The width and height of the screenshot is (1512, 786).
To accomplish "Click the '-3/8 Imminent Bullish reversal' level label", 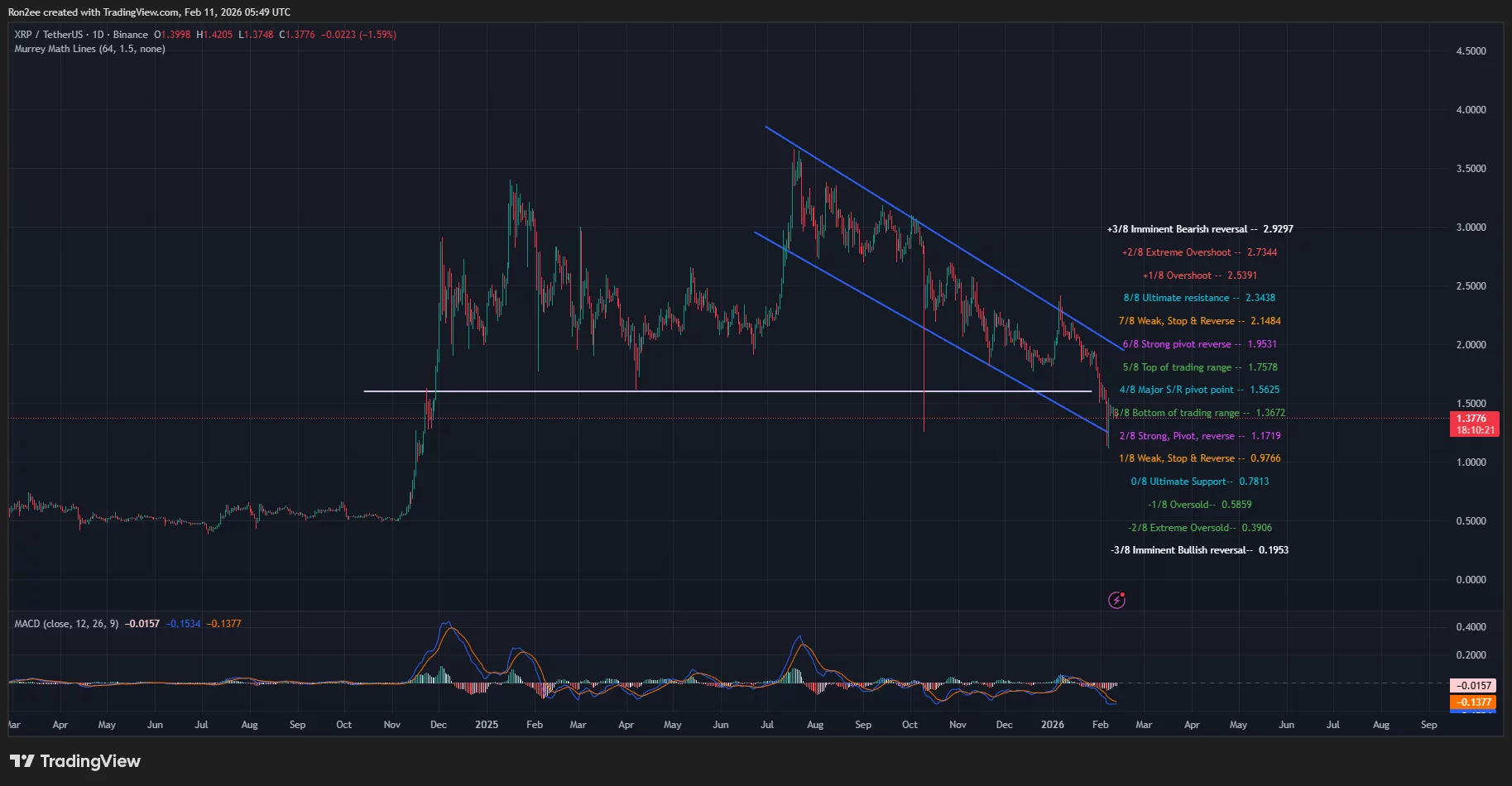I will tap(1199, 549).
